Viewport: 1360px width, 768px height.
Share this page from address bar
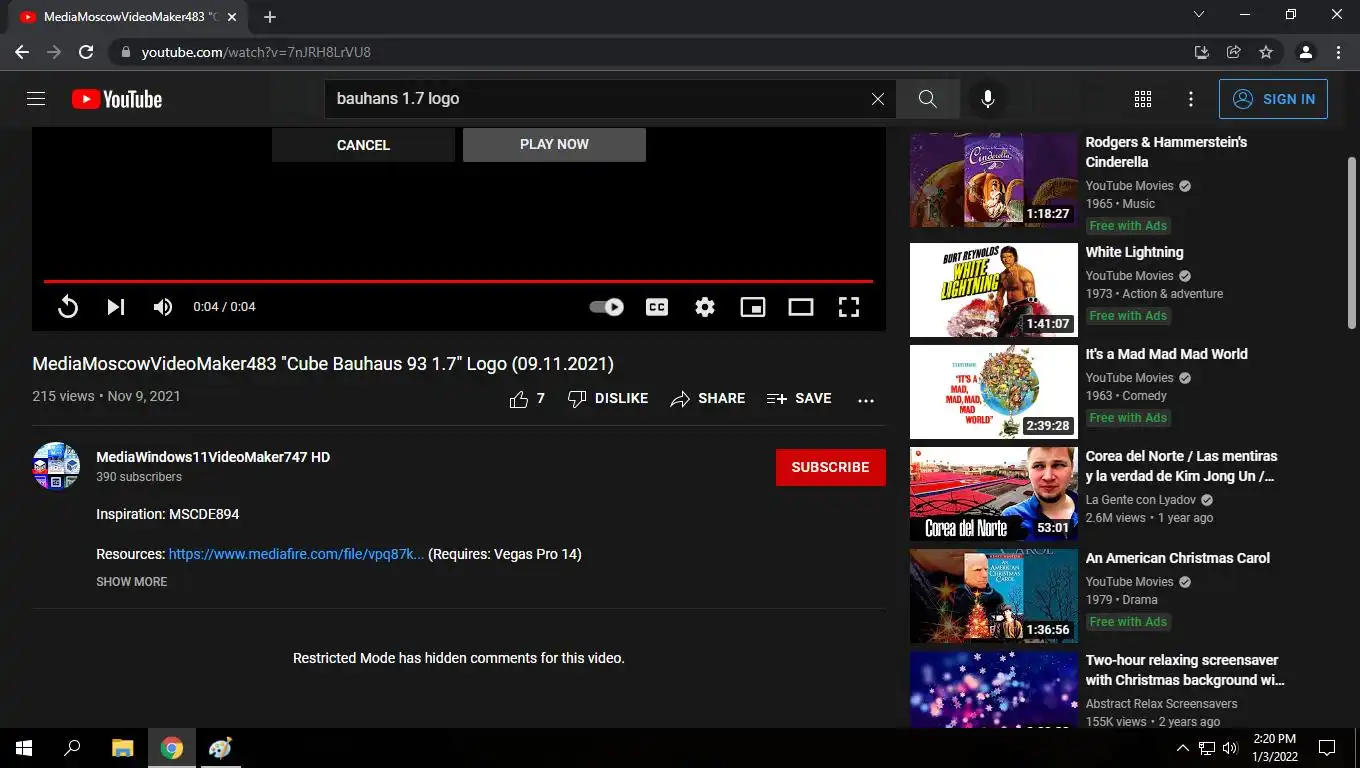pos(1234,52)
